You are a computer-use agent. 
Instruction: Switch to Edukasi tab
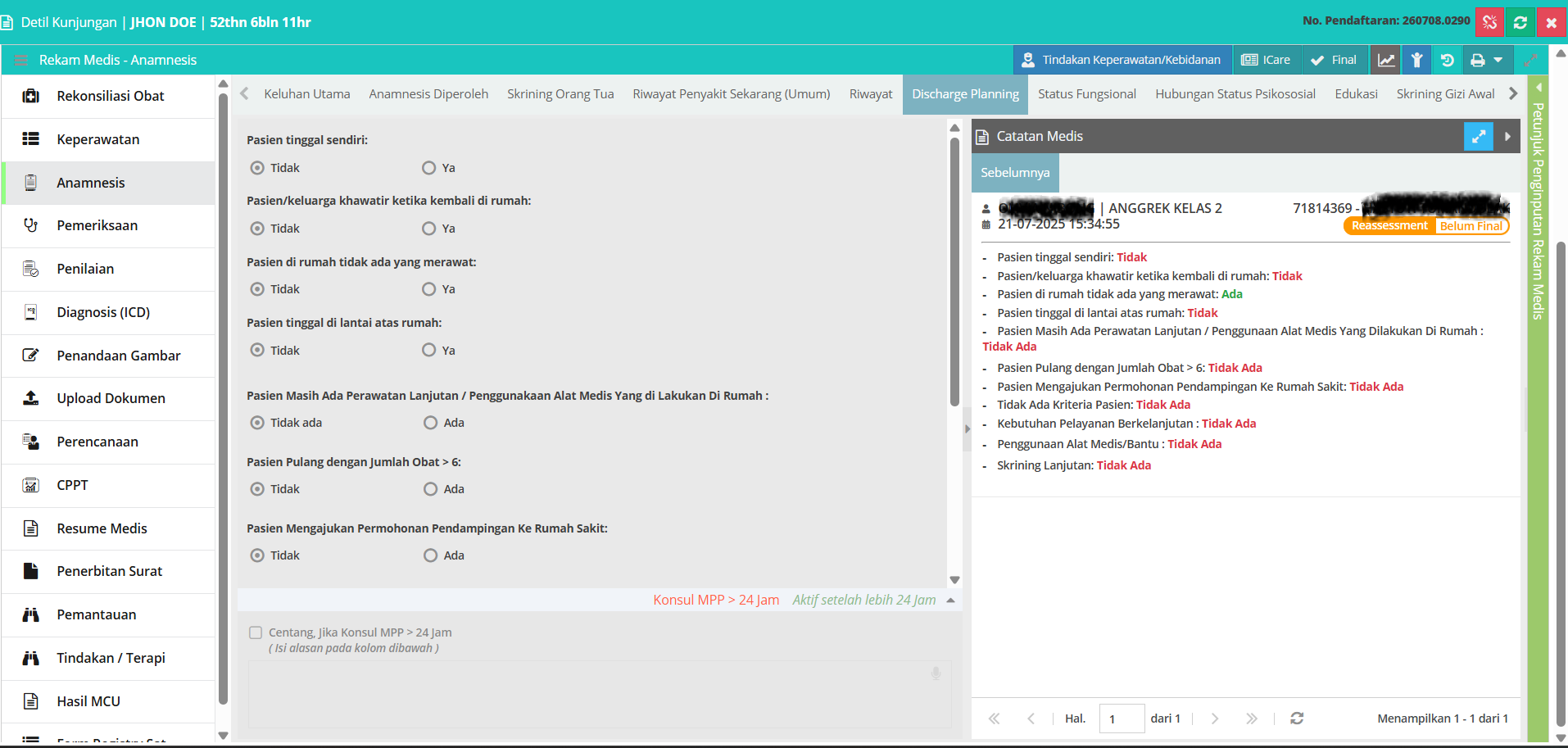(1356, 94)
